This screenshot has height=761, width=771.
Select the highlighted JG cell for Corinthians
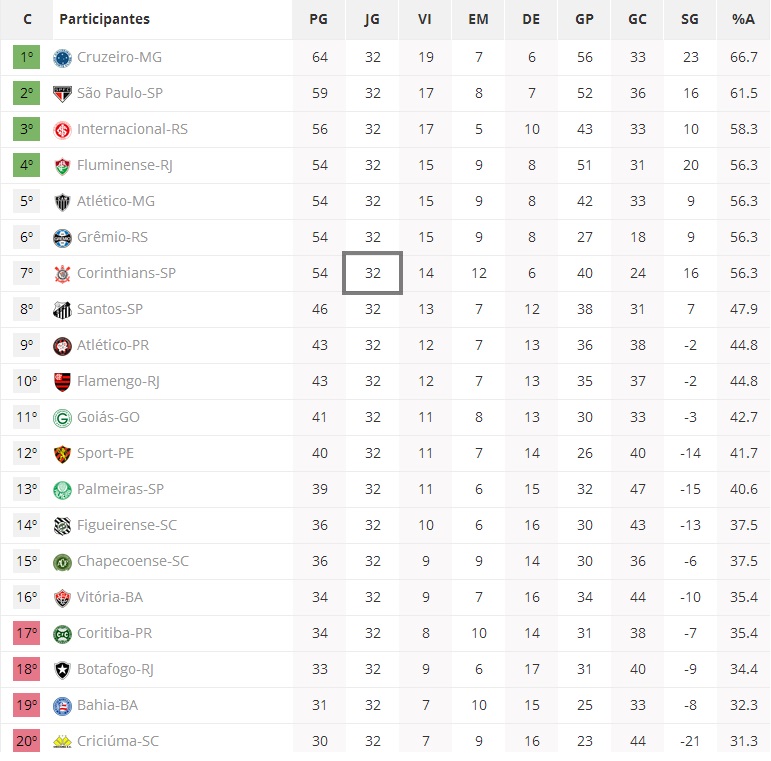click(x=372, y=273)
